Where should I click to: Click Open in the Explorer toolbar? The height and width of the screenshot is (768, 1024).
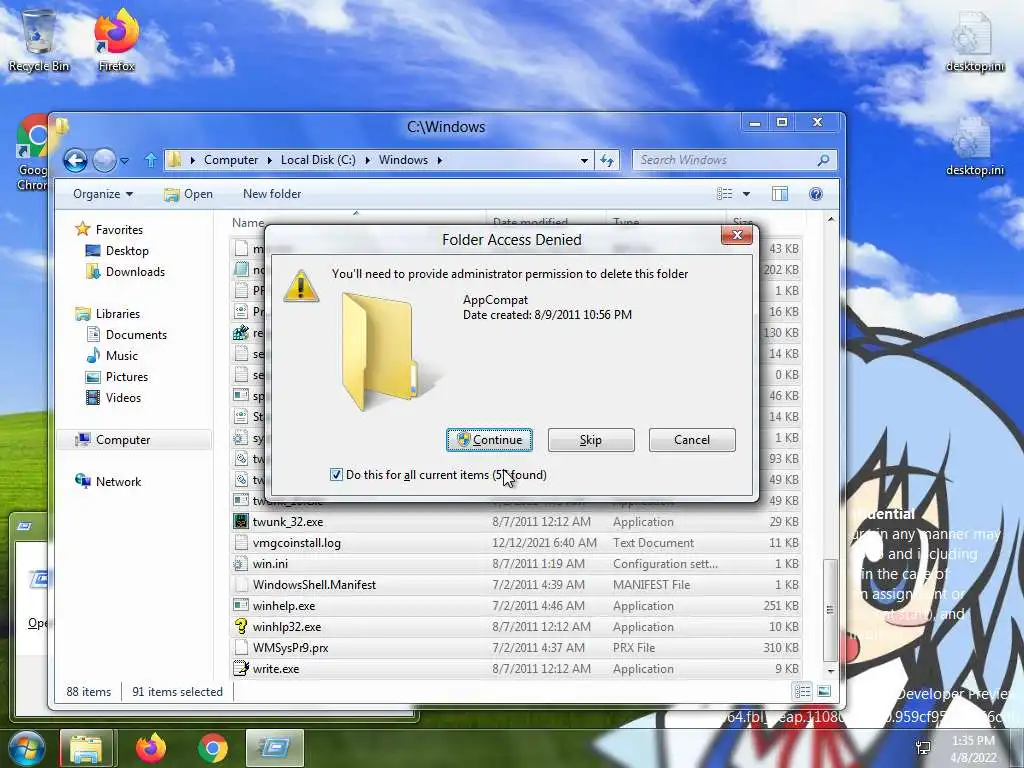[188, 194]
